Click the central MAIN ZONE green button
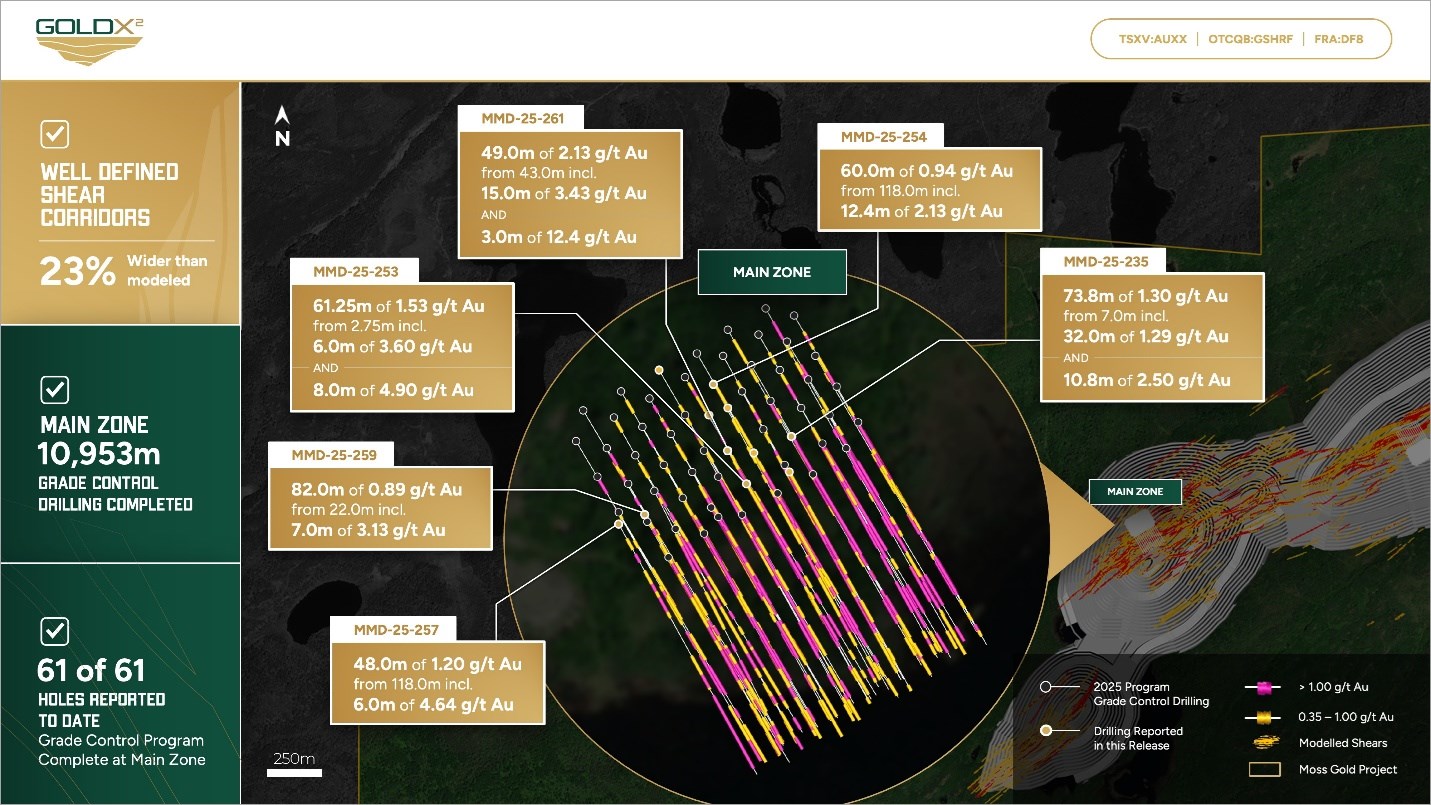 point(772,272)
